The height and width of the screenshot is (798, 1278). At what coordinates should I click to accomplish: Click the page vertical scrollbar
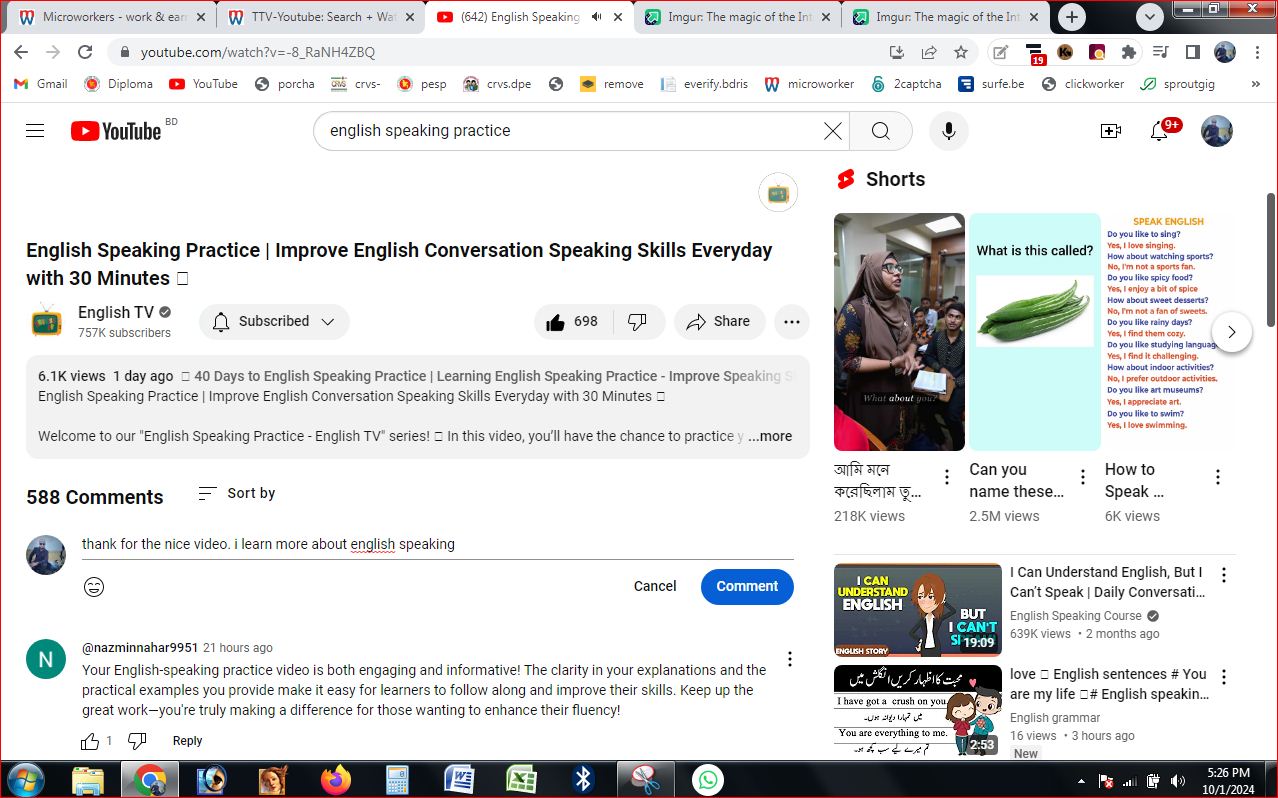(x=1271, y=260)
